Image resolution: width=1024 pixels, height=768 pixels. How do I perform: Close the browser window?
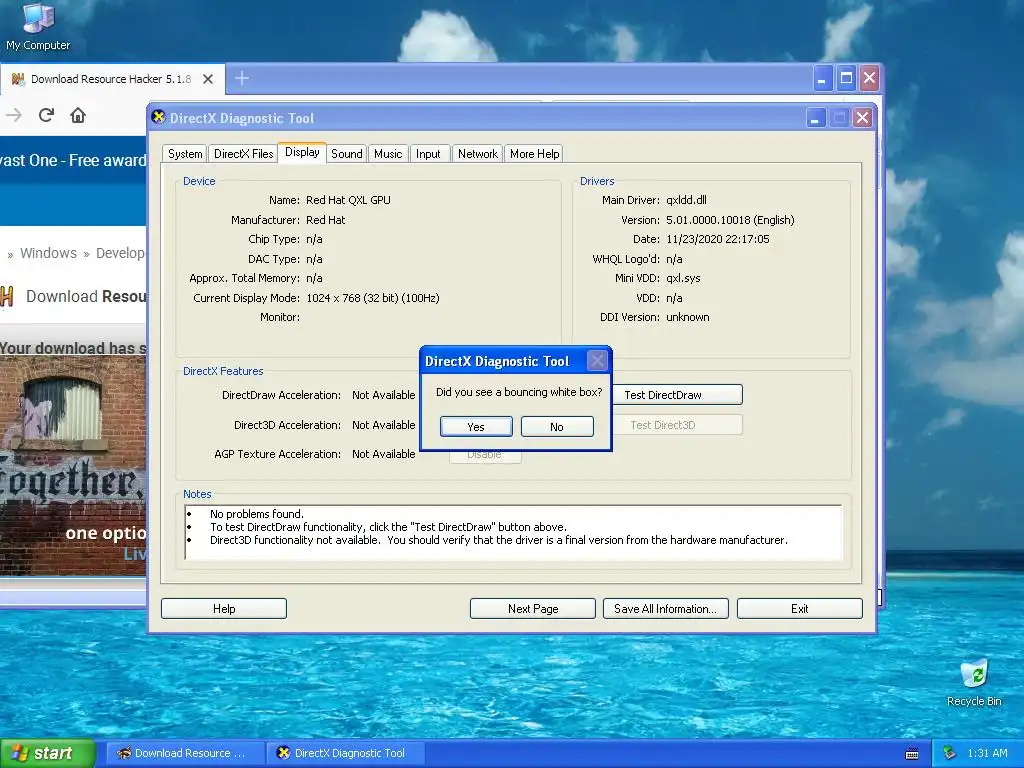869,79
